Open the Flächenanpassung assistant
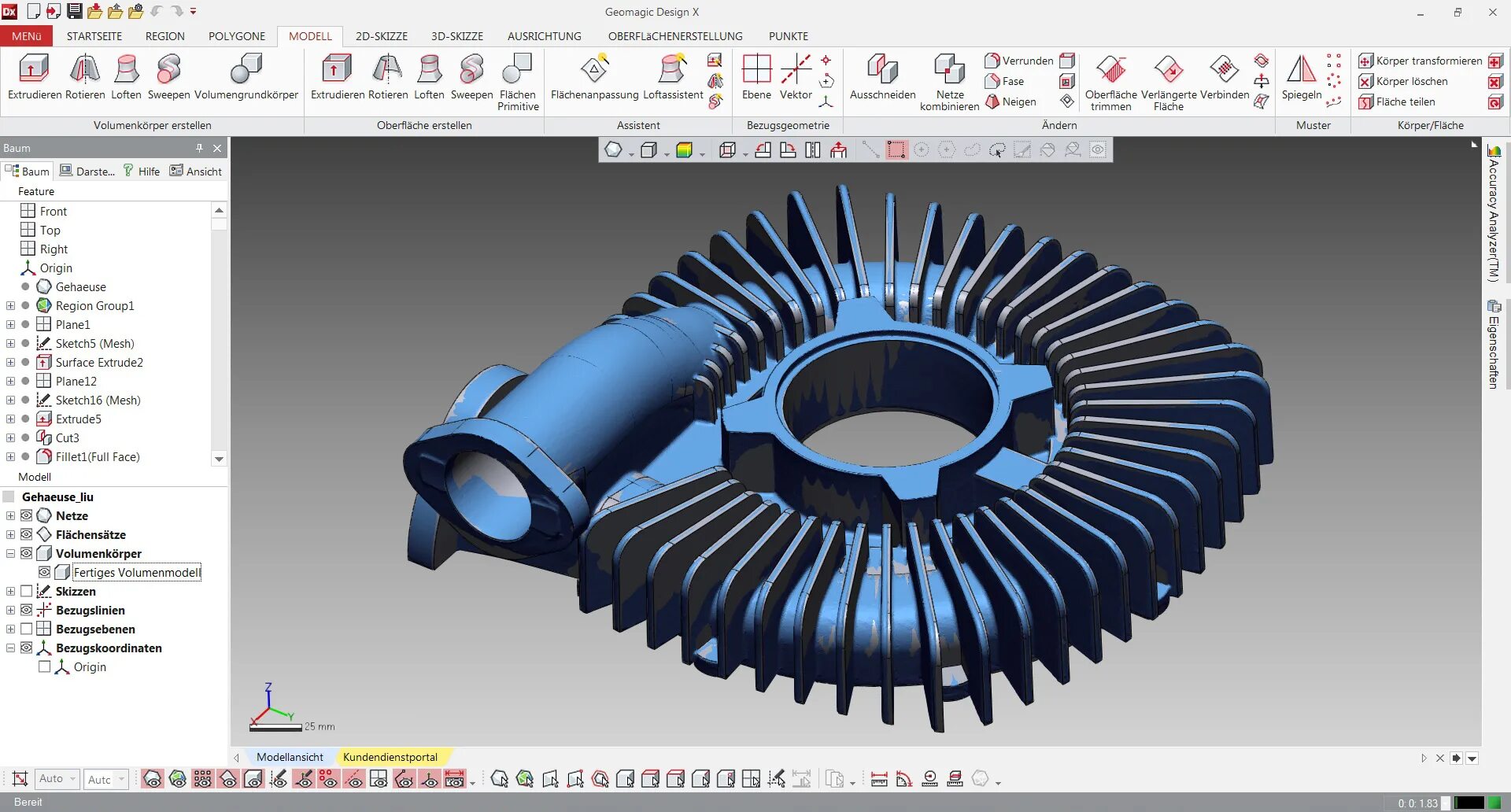 pyautogui.click(x=595, y=77)
